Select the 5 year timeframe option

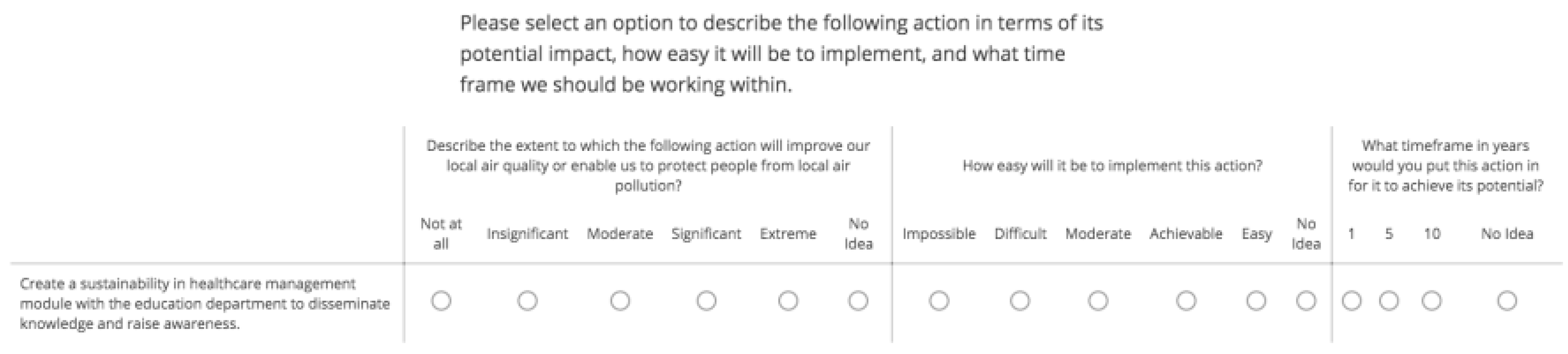(1388, 300)
